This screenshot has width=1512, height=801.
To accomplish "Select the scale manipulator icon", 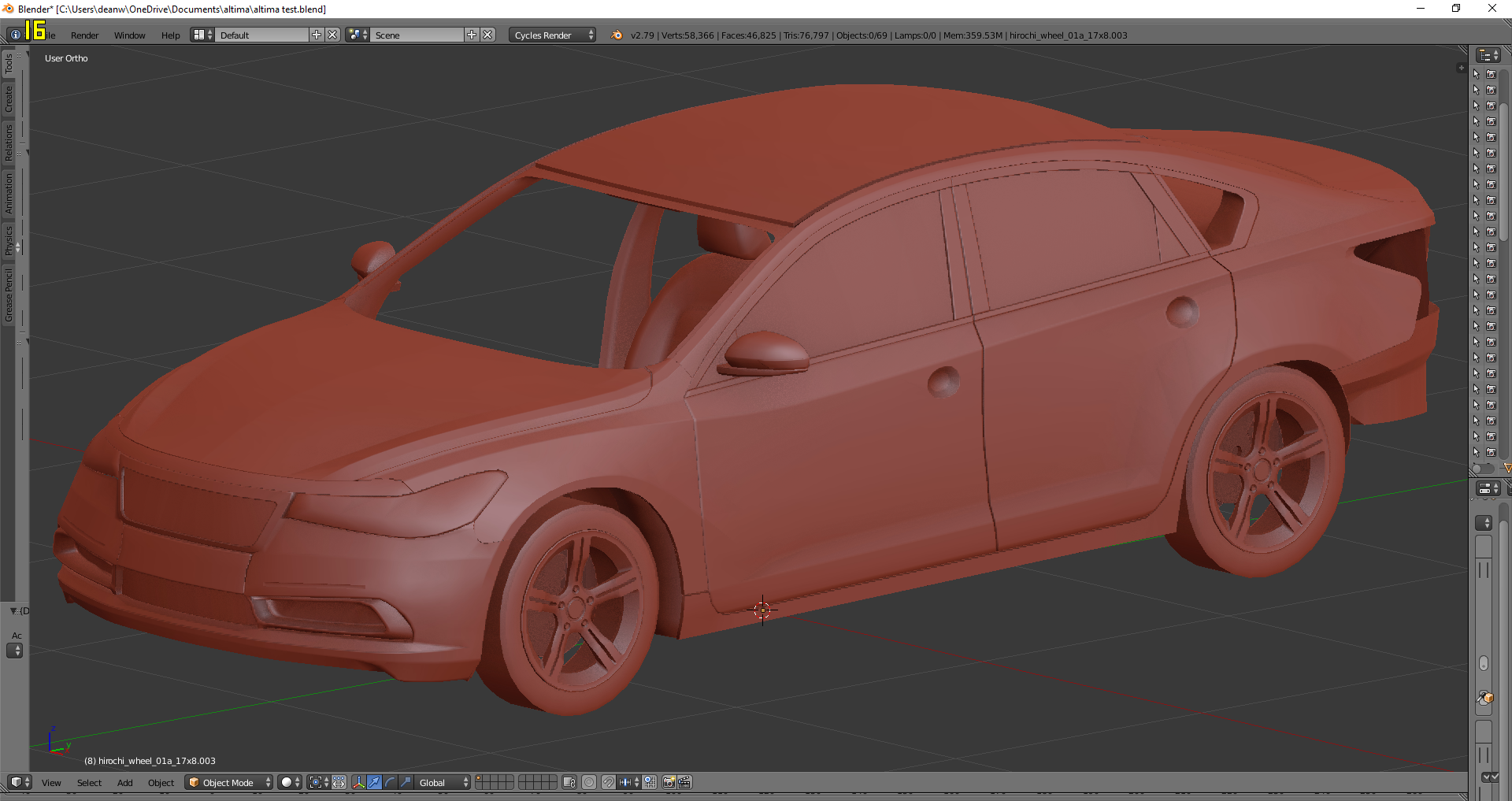I will (406, 782).
